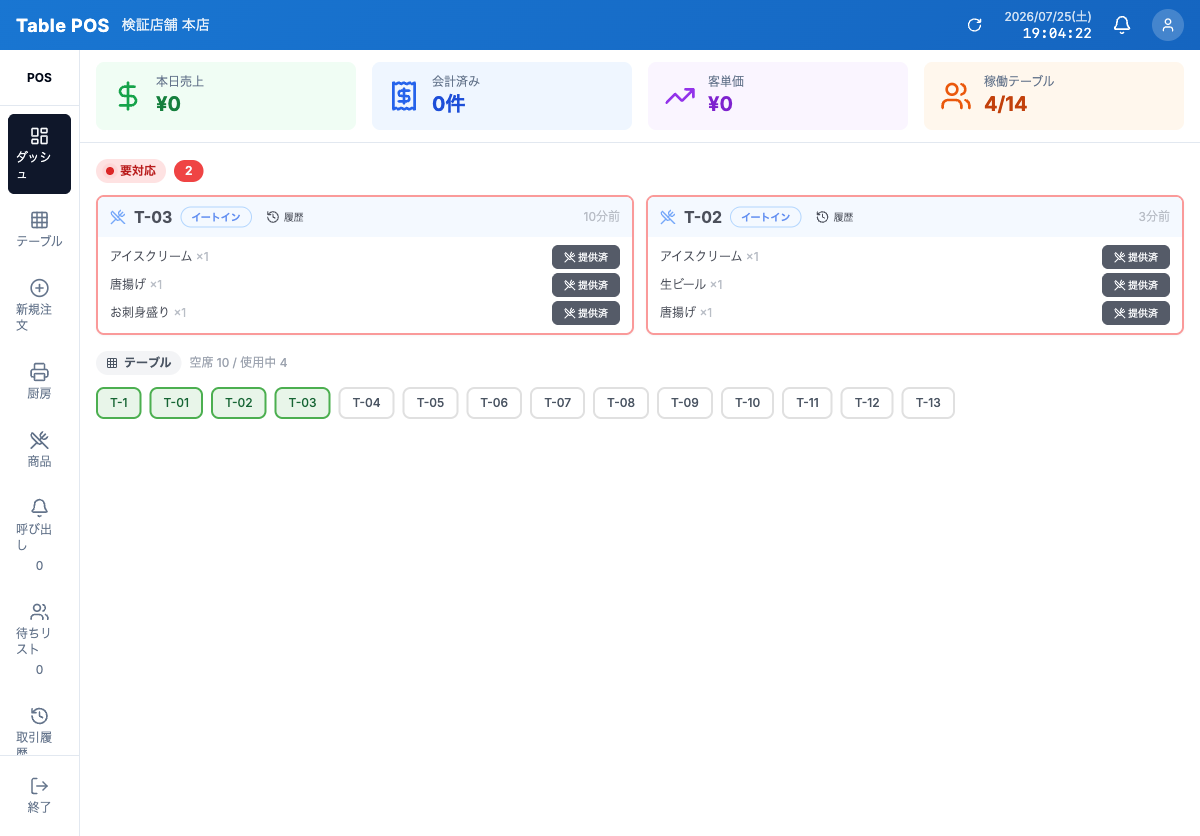Select empty table T-05
Image resolution: width=1200 pixels, height=836 pixels.
431,403
